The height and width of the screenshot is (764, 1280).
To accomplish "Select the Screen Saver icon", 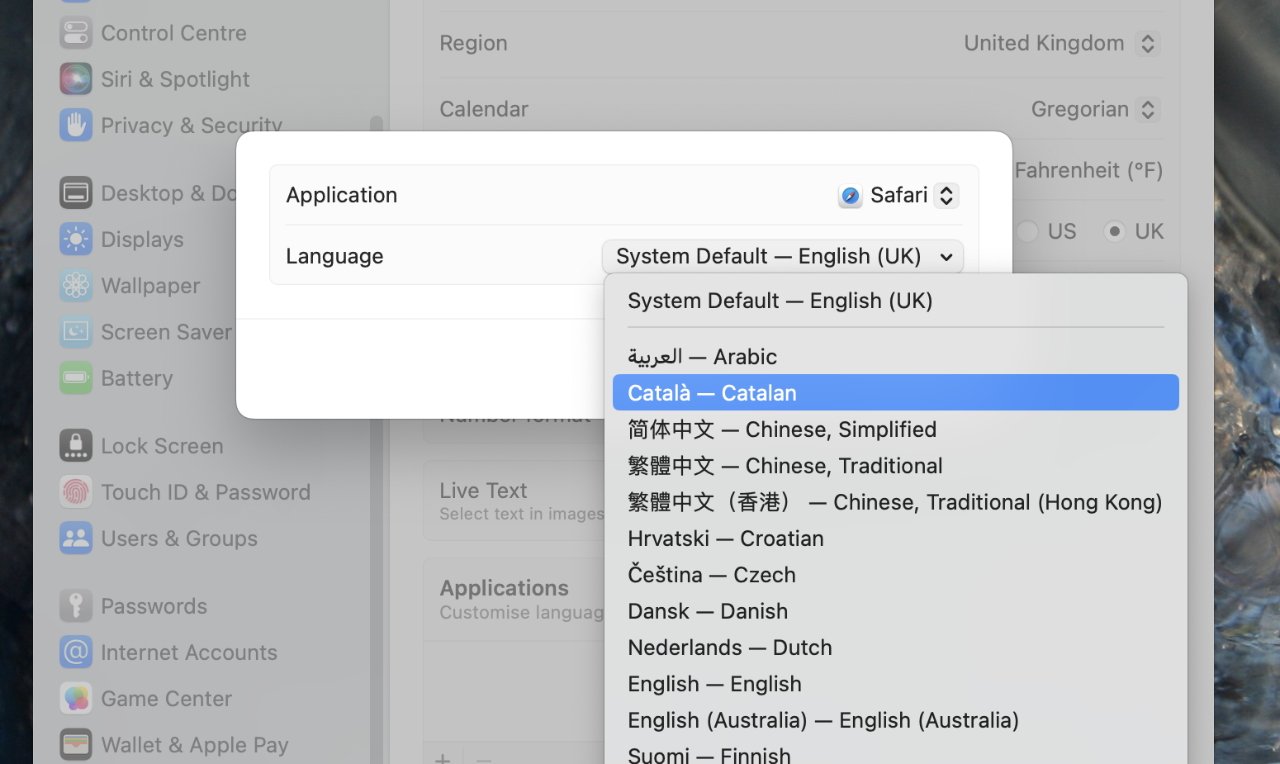I will (x=76, y=331).
